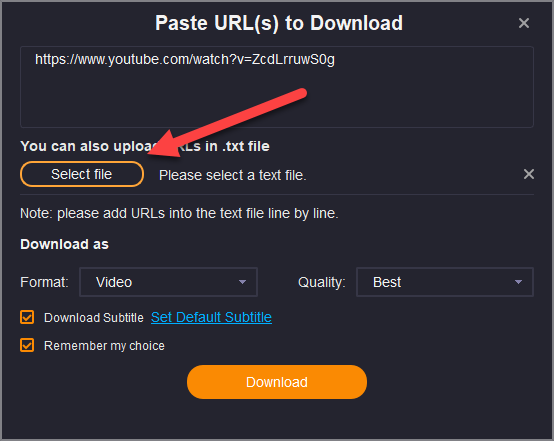Clear the selected text file entry

pyautogui.click(x=529, y=174)
